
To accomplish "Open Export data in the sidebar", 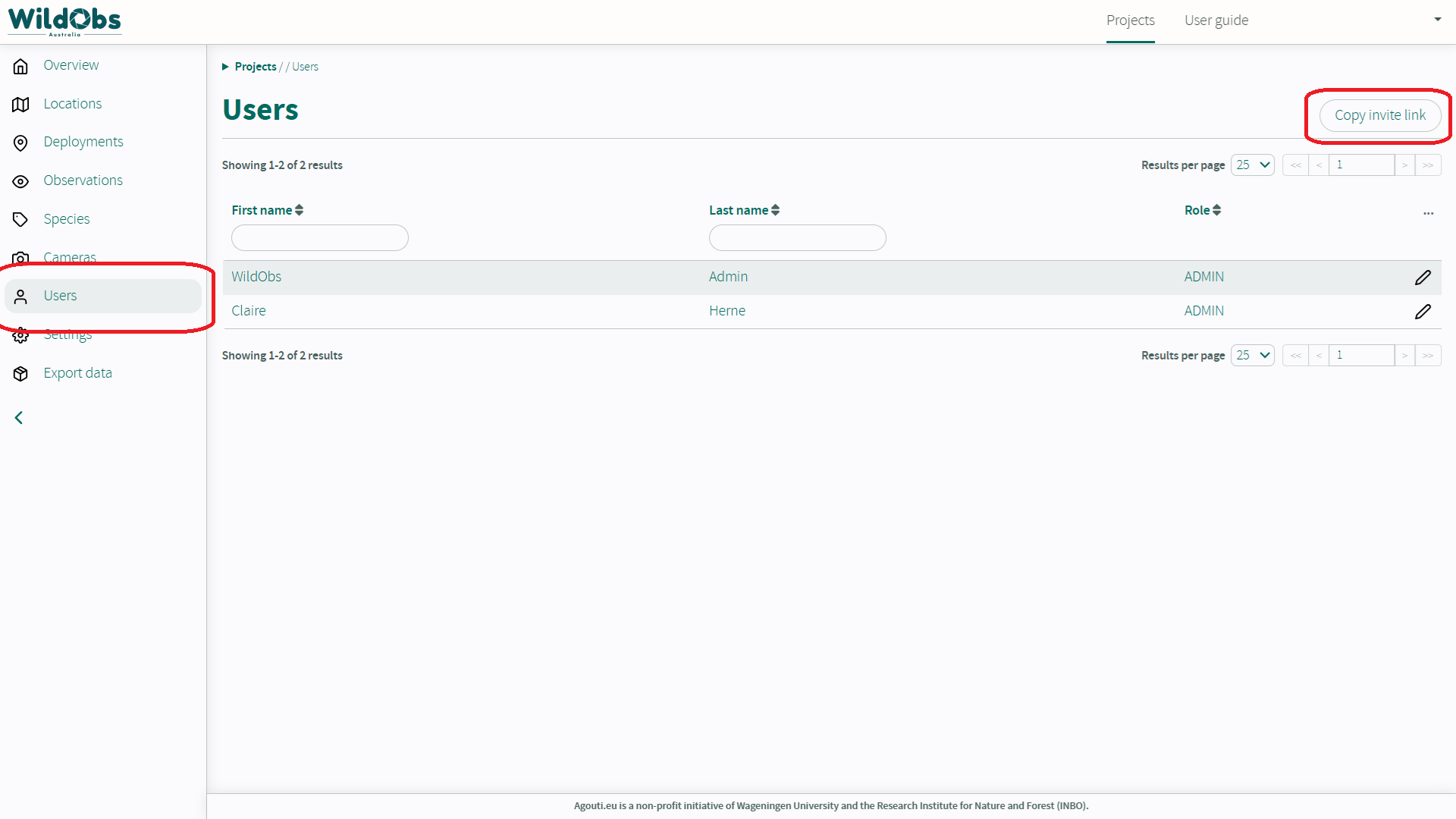I will tap(77, 372).
